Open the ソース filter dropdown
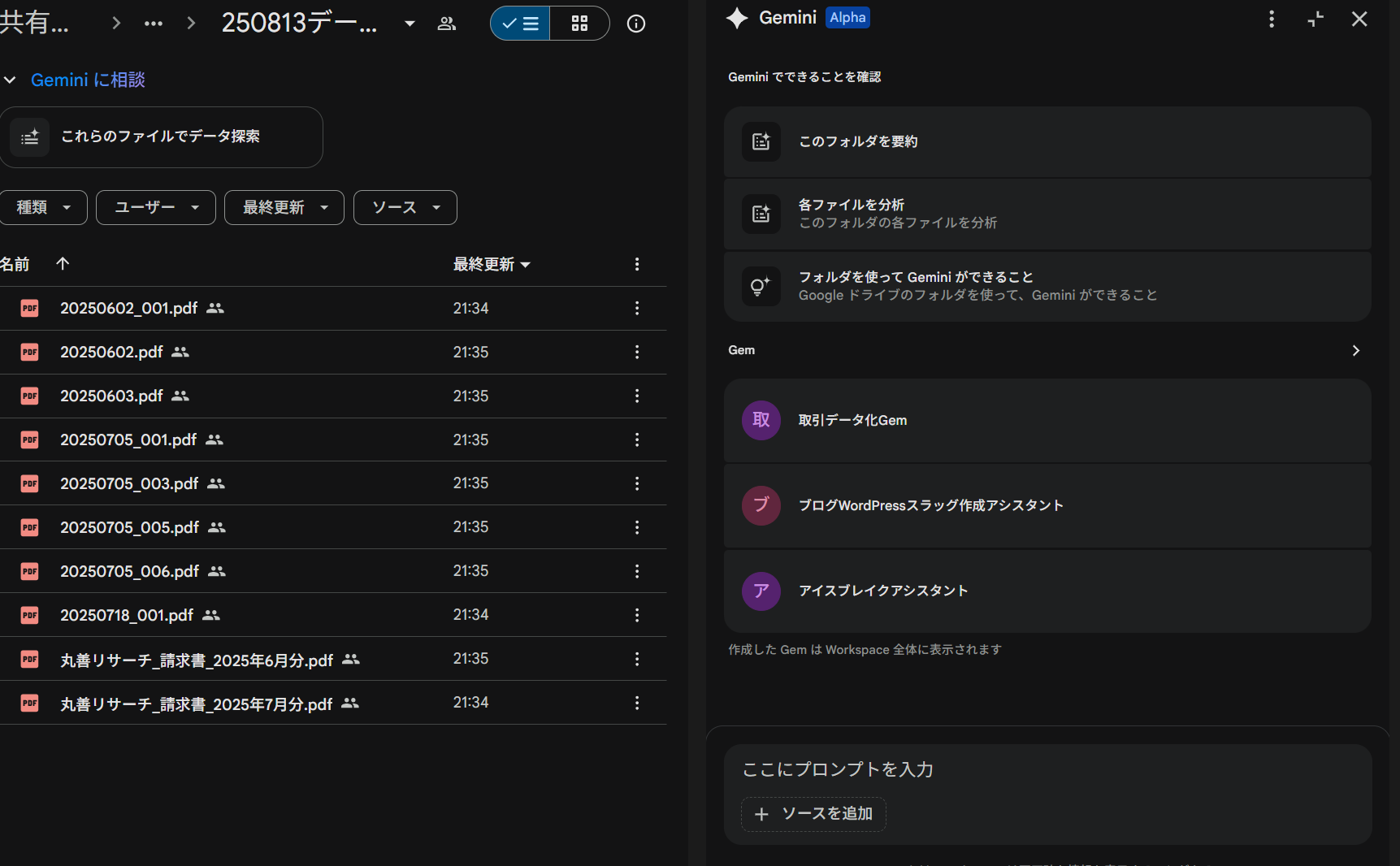Image resolution: width=1400 pixels, height=866 pixels. point(405,207)
